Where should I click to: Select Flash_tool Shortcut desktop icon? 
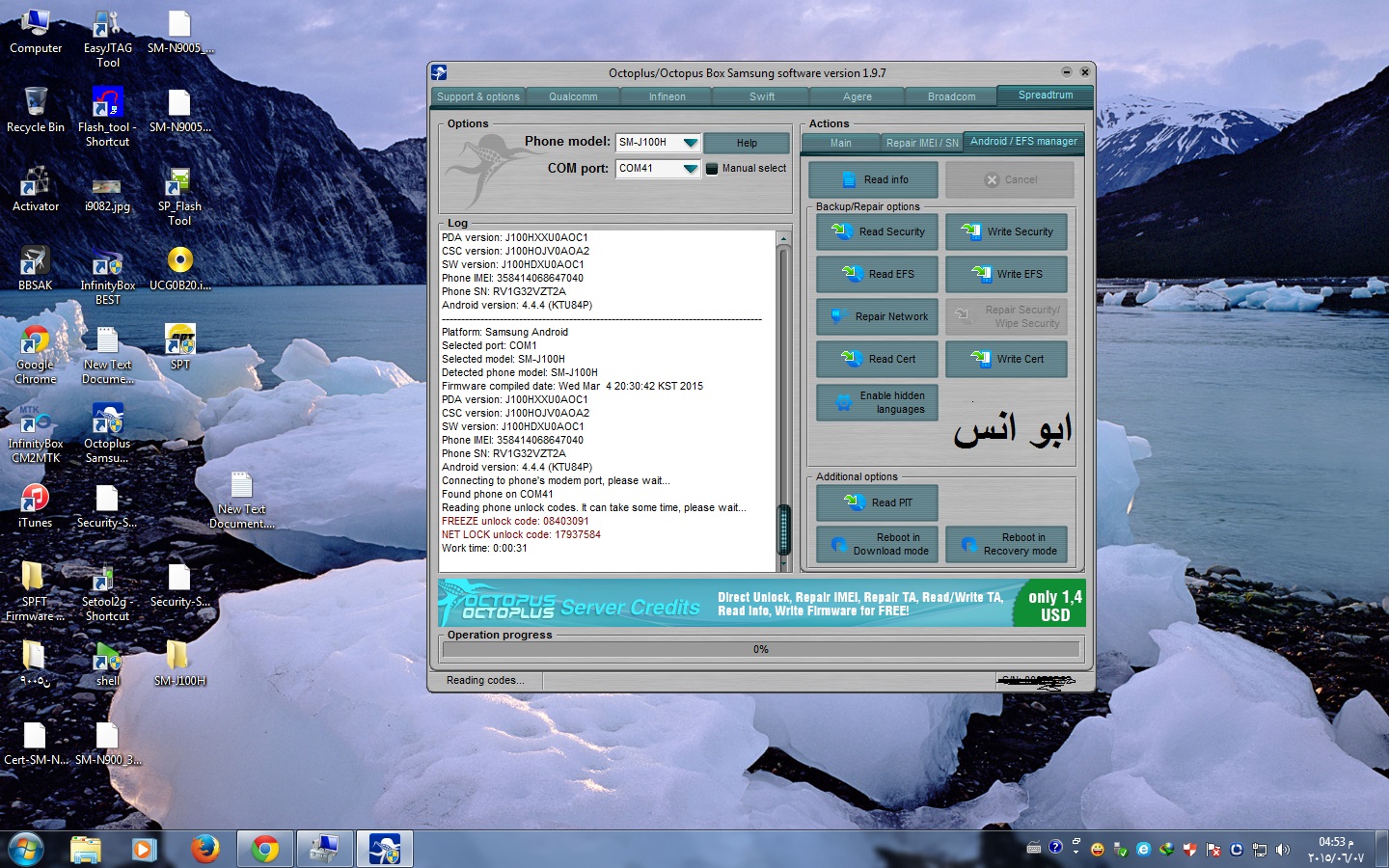(x=107, y=118)
